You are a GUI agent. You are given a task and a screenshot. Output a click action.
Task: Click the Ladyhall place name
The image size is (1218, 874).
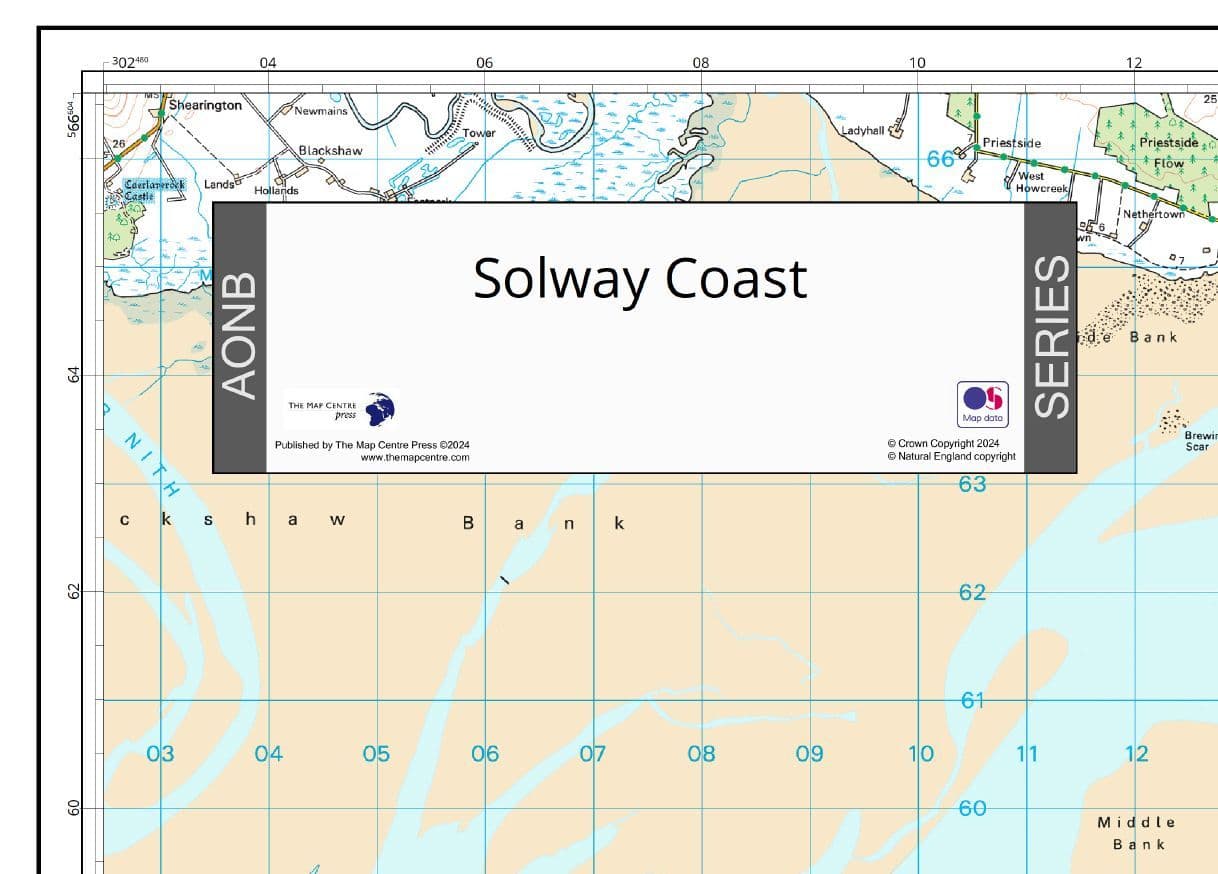click(862, 129)
